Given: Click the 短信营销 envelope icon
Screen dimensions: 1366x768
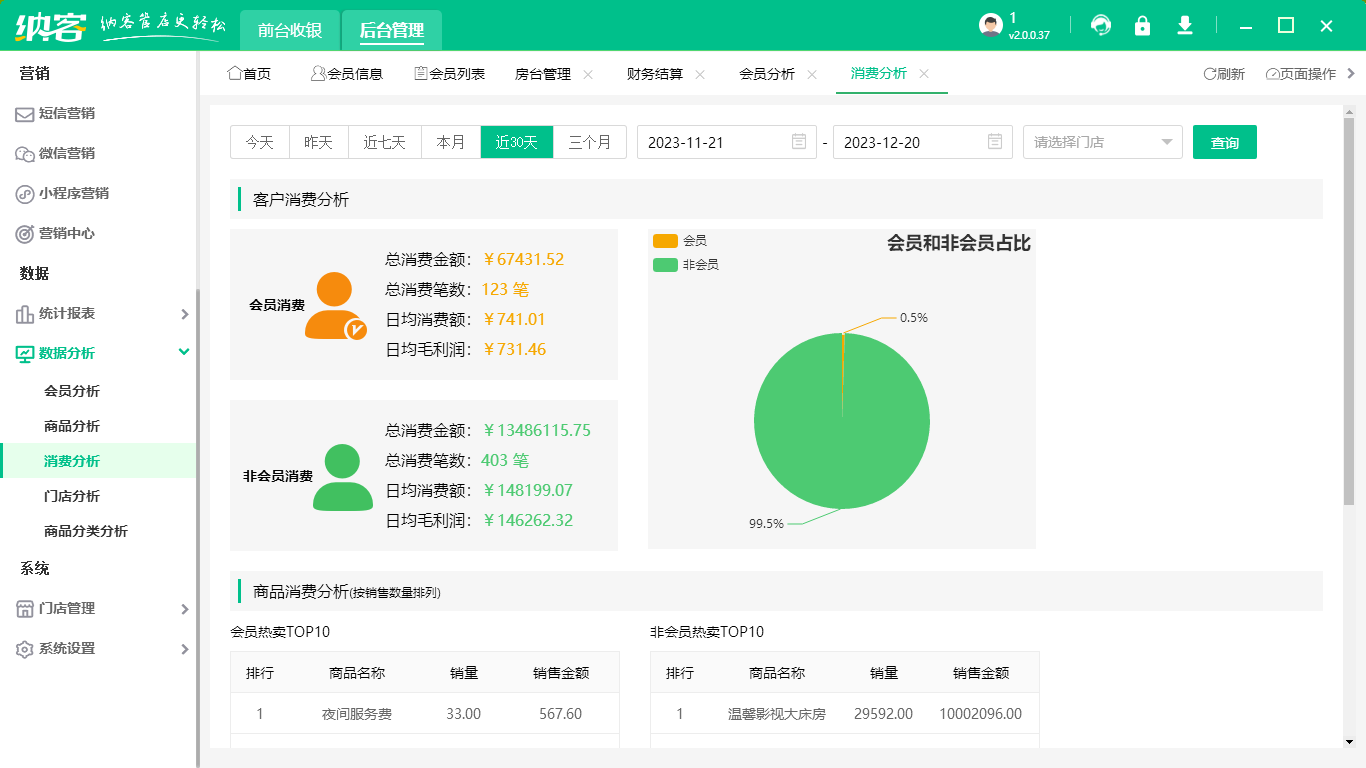Looking at the screenshot, I should coord(25,114).
